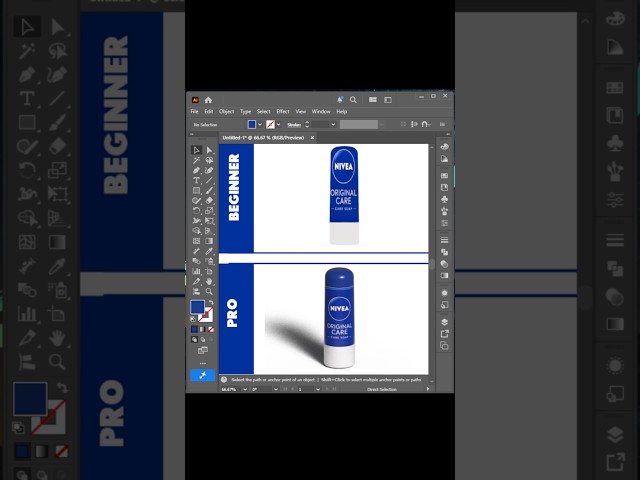Select the Magic Wand tool

196,160
